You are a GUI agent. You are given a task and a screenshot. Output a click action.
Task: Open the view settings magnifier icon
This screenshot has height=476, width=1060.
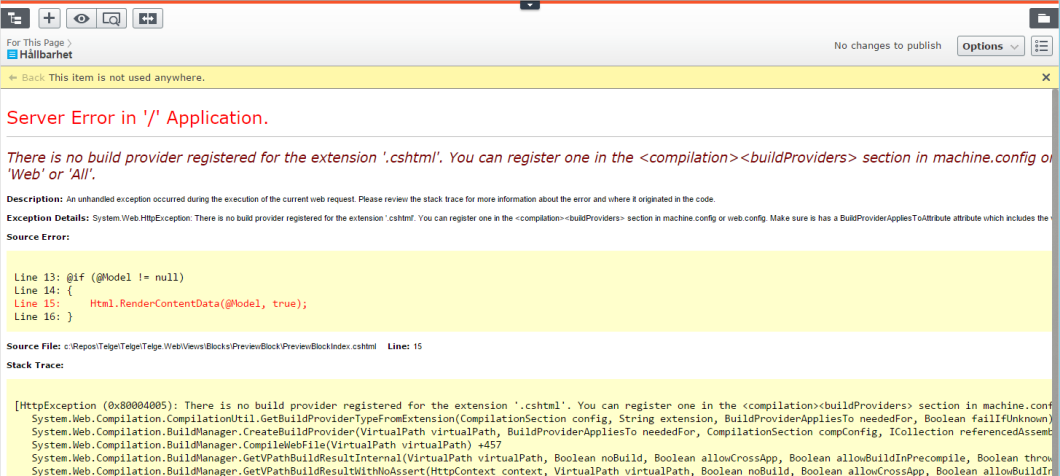click(112, 18)
